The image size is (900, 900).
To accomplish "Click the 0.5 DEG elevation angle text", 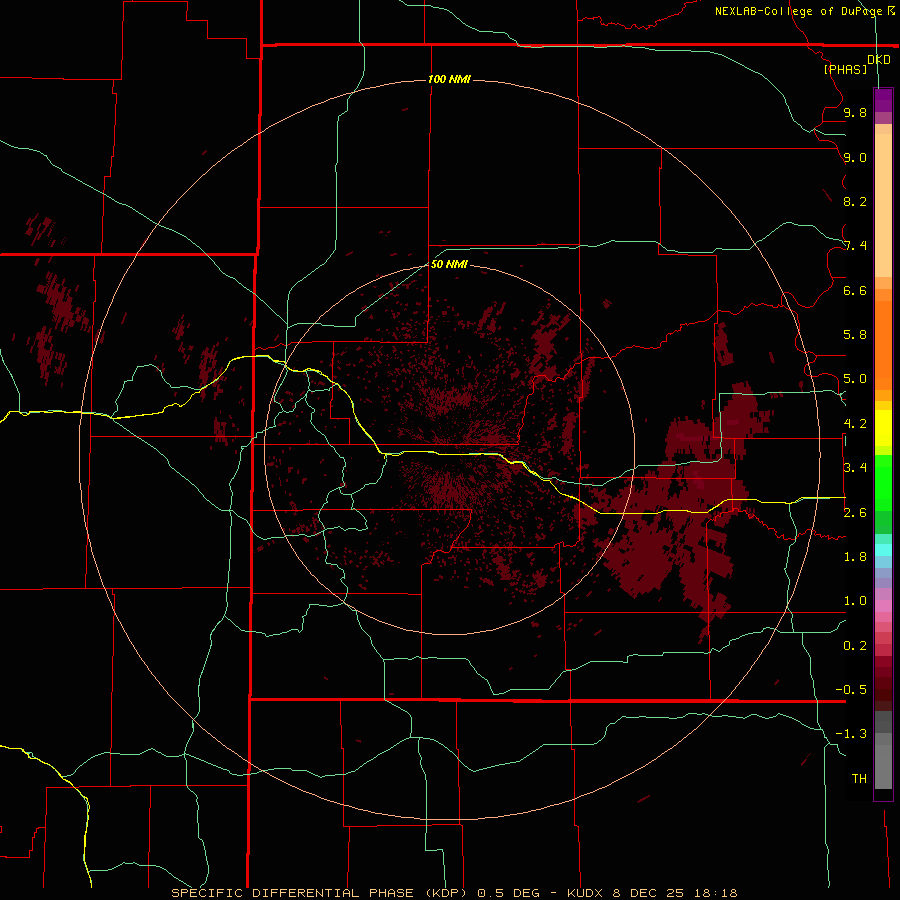I will (x=509, y=893).
